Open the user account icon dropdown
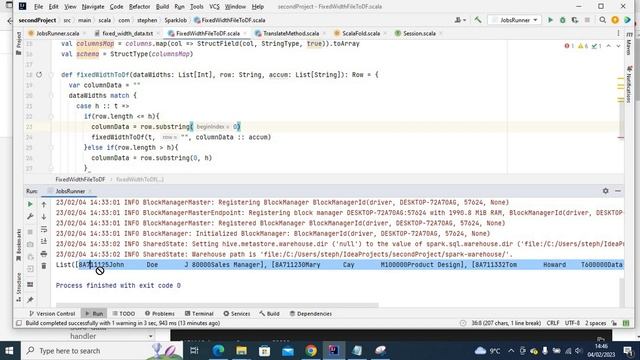Viewport: 640px width, 360px height. tap(460, 20)
